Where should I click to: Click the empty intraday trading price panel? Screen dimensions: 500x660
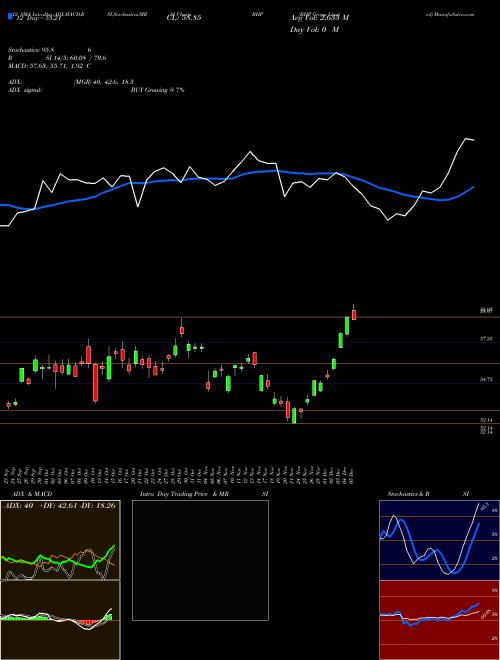coord(200,560)
